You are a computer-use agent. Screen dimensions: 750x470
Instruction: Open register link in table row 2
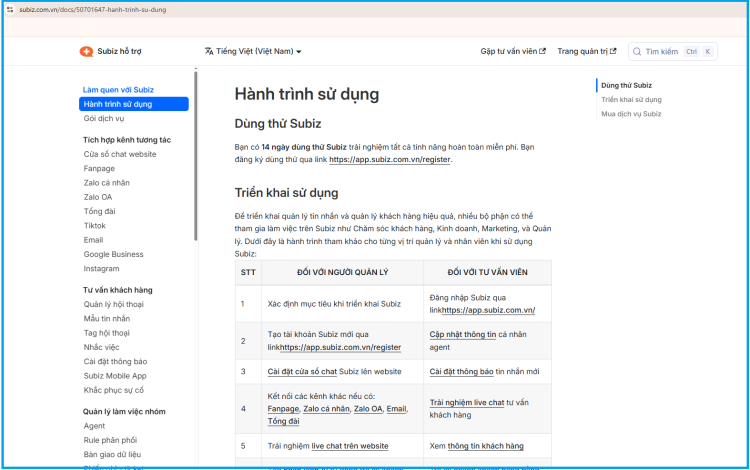340,348
